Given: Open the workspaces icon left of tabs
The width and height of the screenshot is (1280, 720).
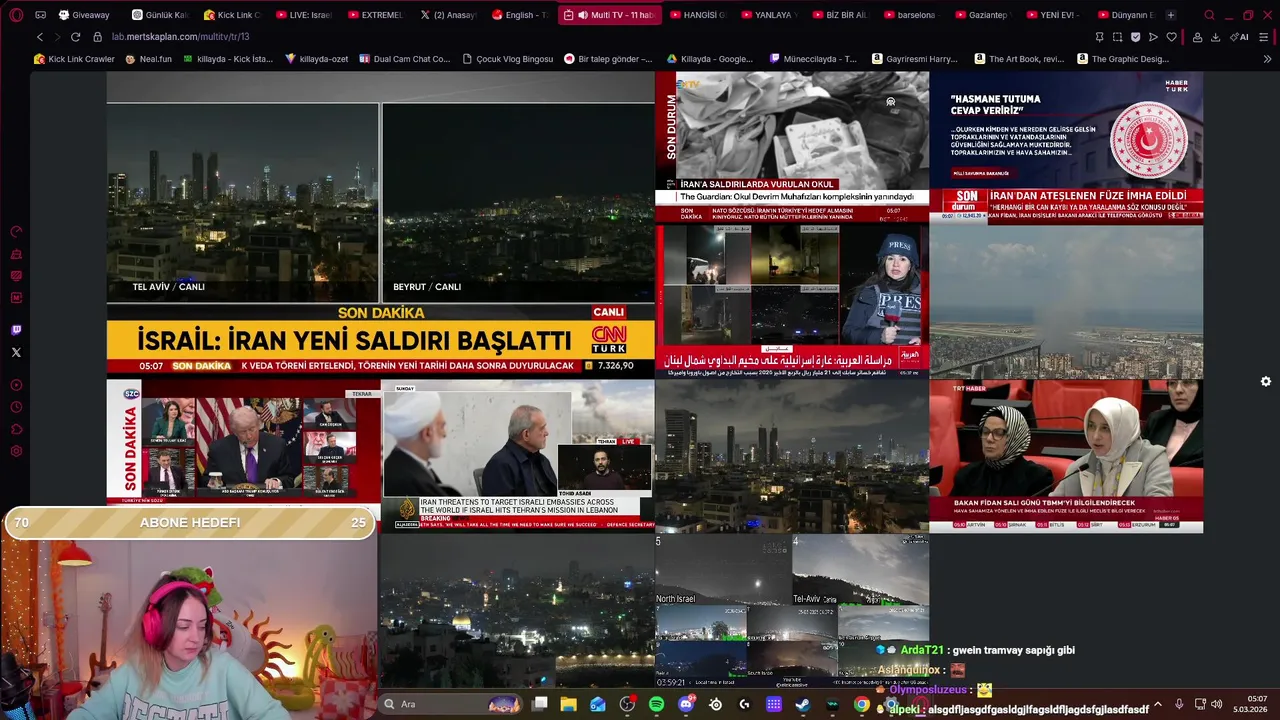Looking at the screenshot, I should (x=40, y=15).
